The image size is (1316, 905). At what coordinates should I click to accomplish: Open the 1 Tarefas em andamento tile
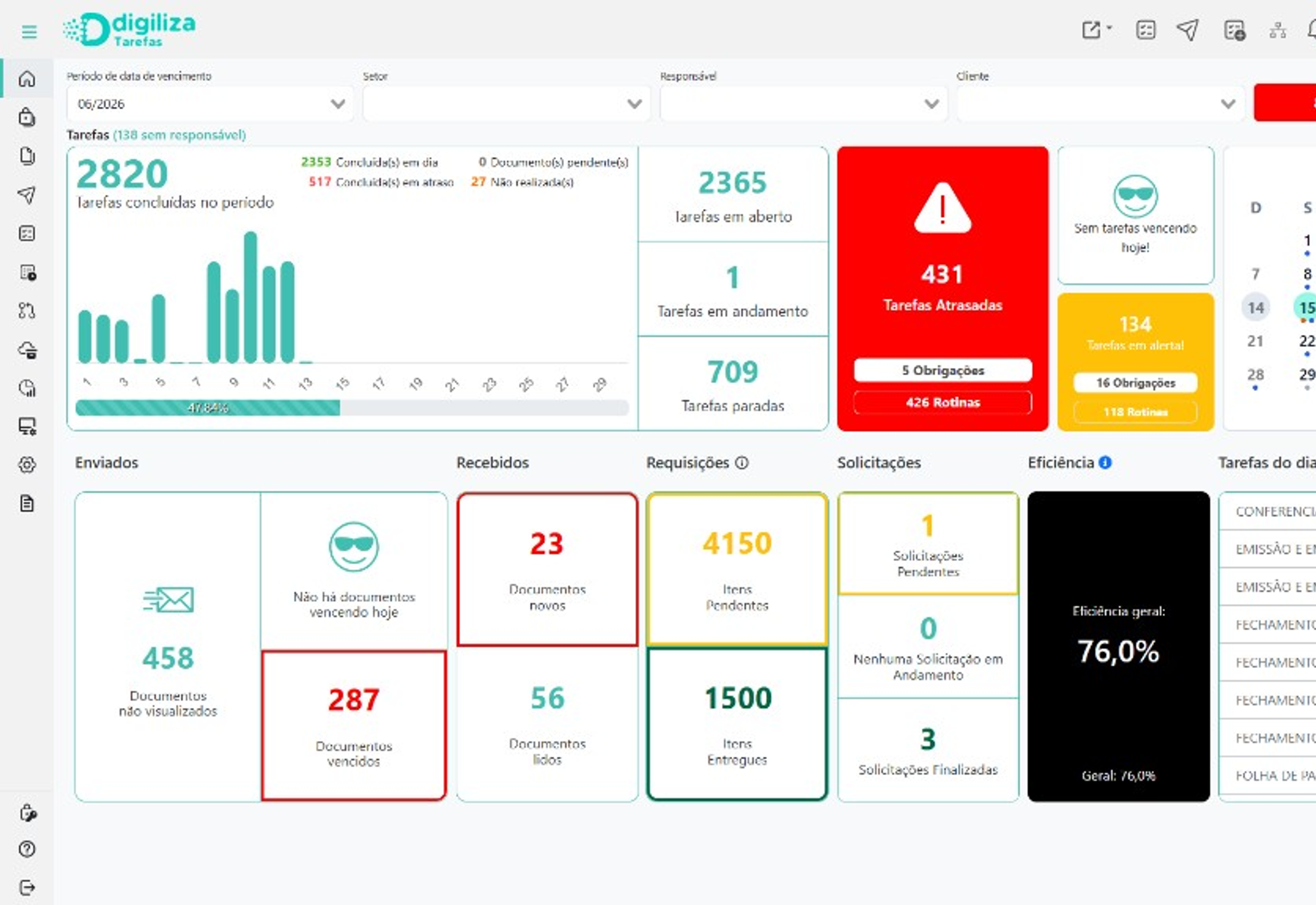733,289
